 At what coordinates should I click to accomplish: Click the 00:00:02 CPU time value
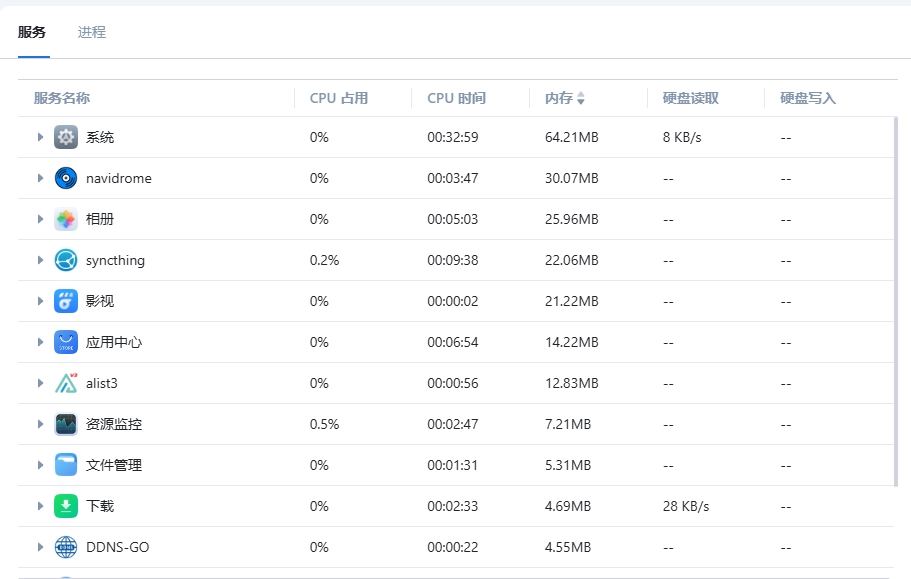pos(453,301)
